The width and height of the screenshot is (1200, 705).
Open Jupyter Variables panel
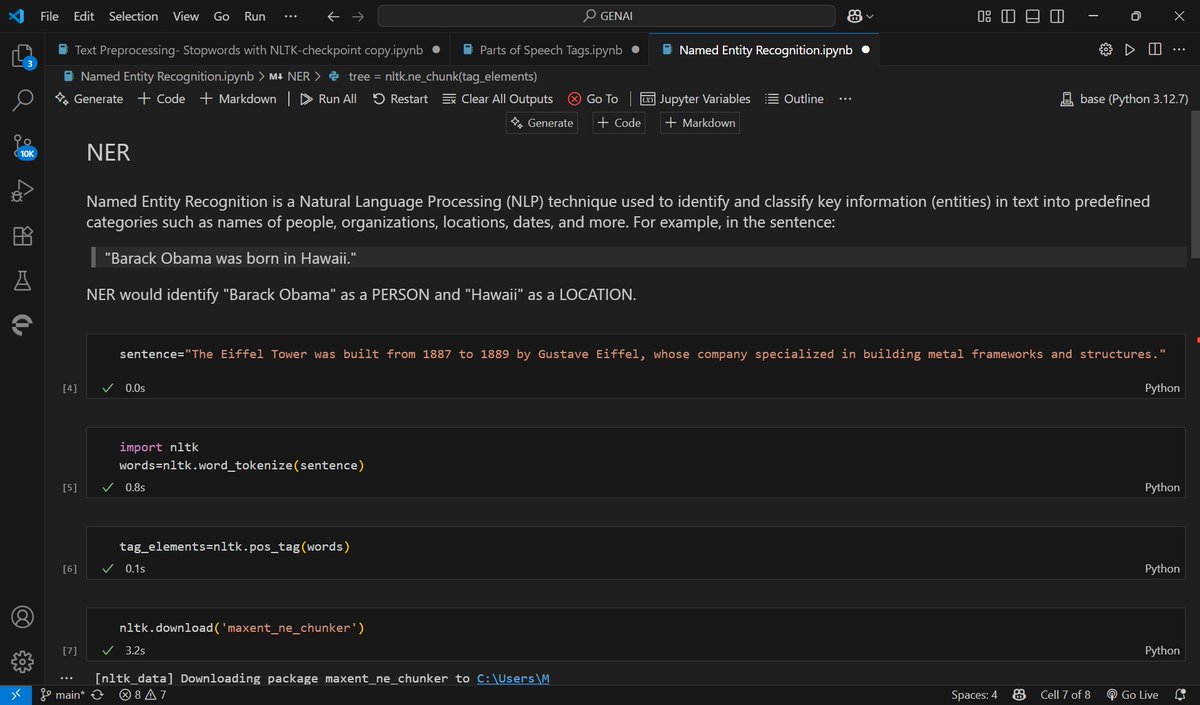click(695, 98)
